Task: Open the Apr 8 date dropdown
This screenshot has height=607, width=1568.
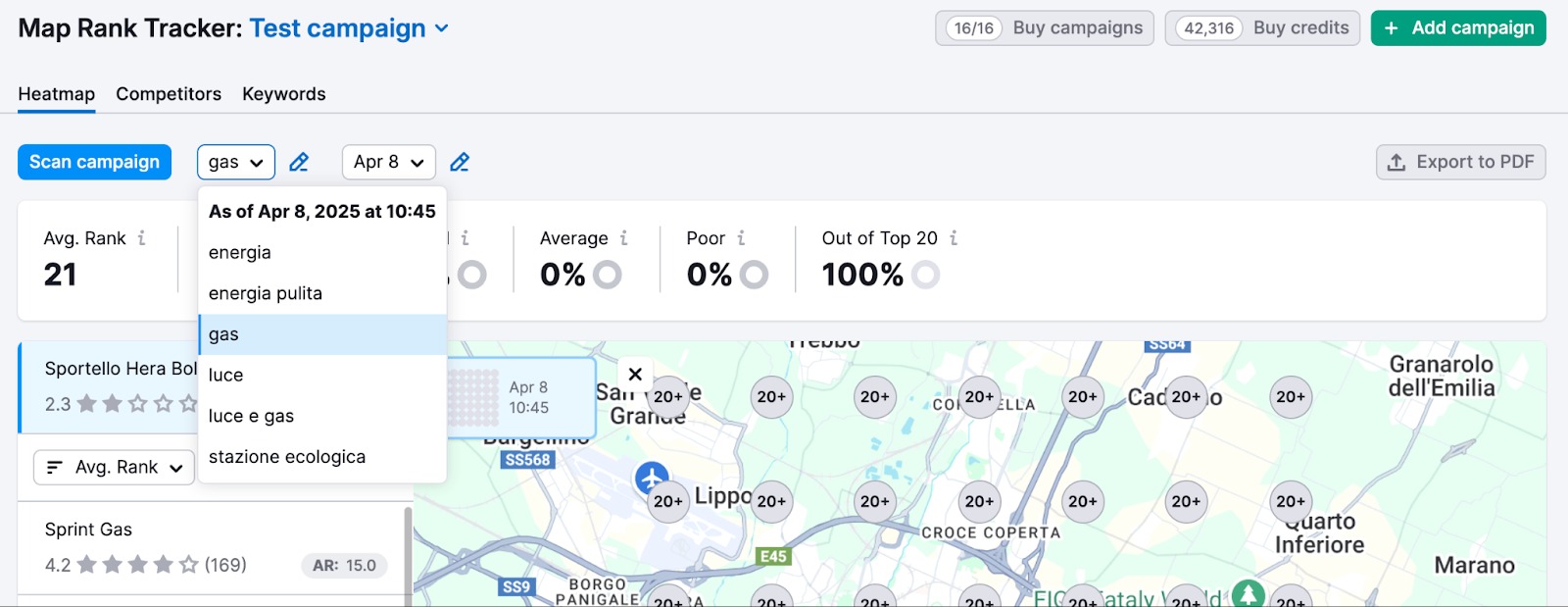Action: [x=388, y=162]
